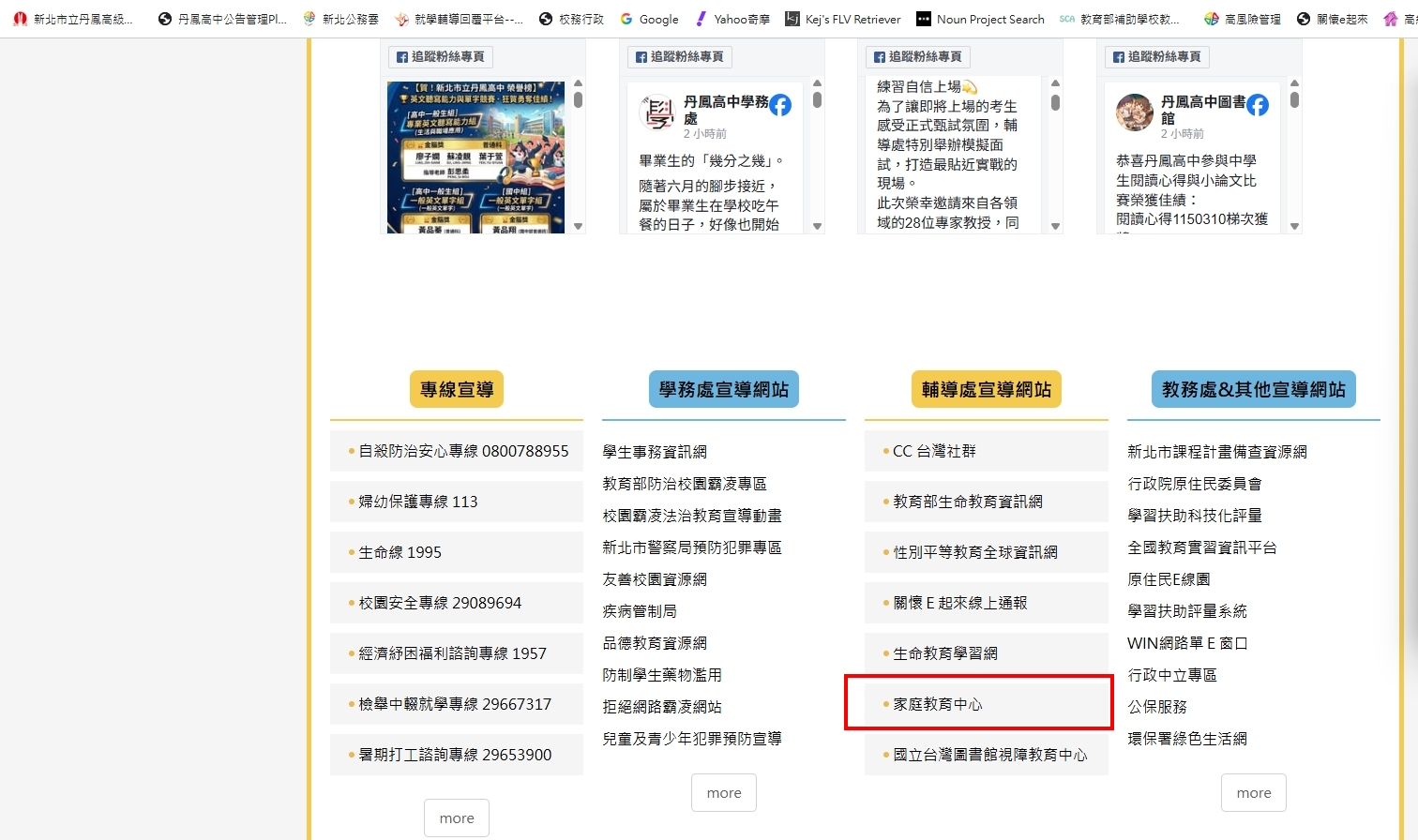The width and height of the screenshot is (1418, 840).
Task: Open 自殺防治安心專線 0800788955
Action: (457, 451)
